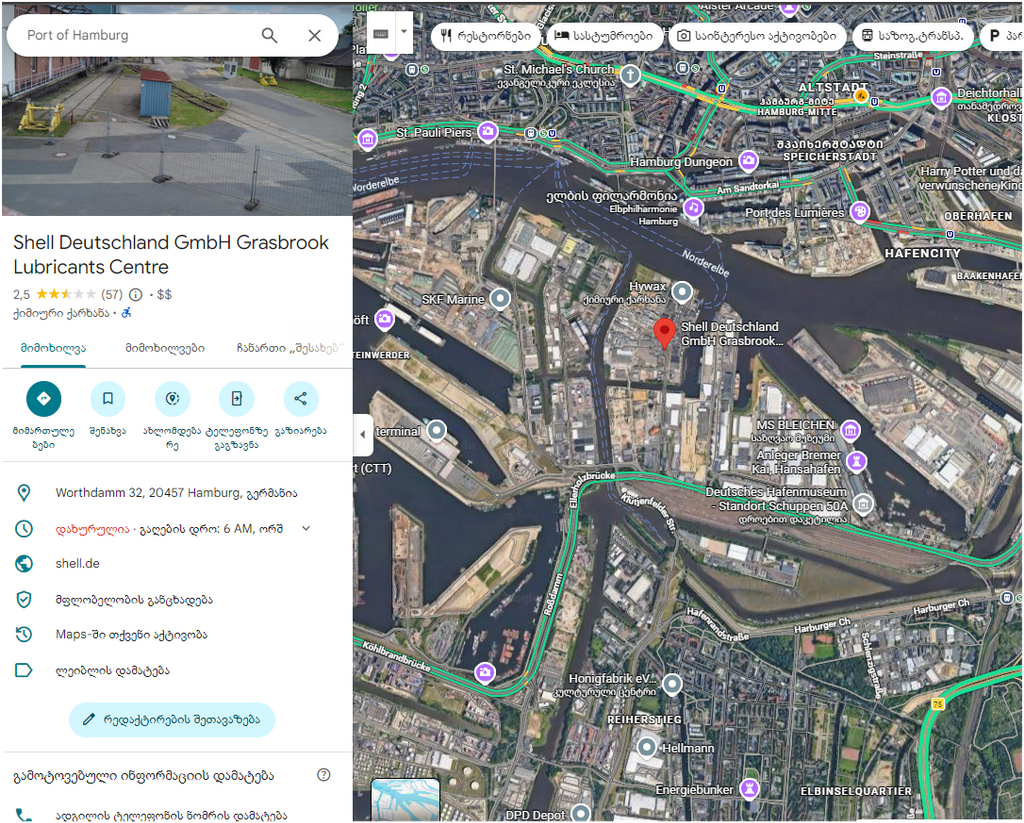Open your Maps activity history icon
Screen dimensions: 1024x823
24,634
